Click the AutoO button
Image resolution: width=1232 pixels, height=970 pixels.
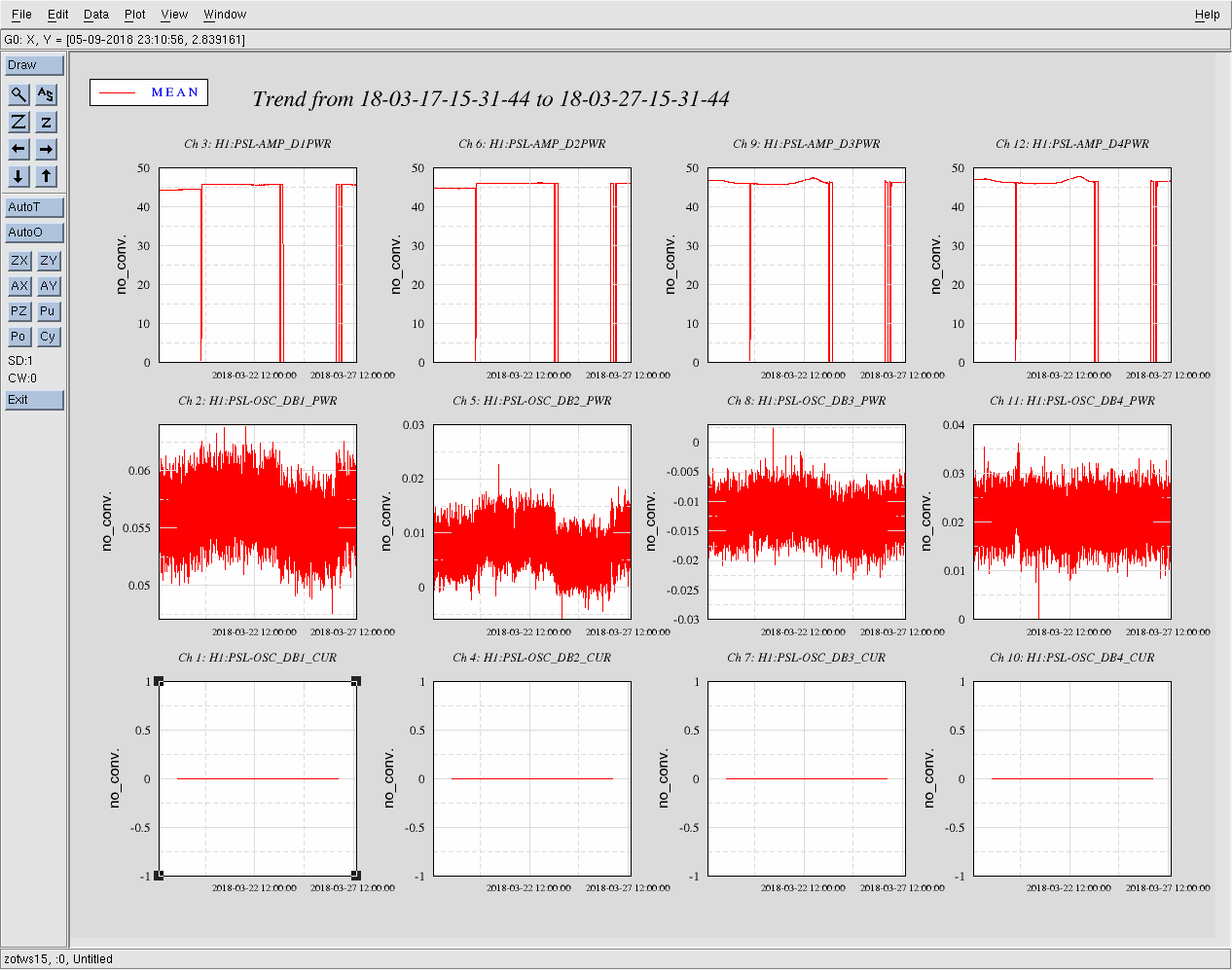tap(34, 233)
